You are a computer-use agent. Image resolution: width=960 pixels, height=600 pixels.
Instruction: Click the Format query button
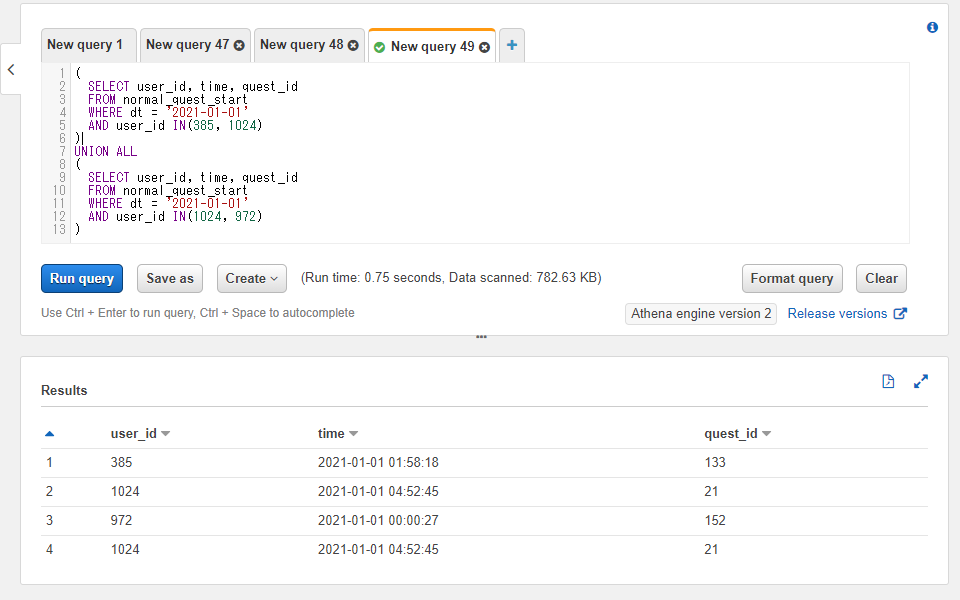(x=792, y=279)
